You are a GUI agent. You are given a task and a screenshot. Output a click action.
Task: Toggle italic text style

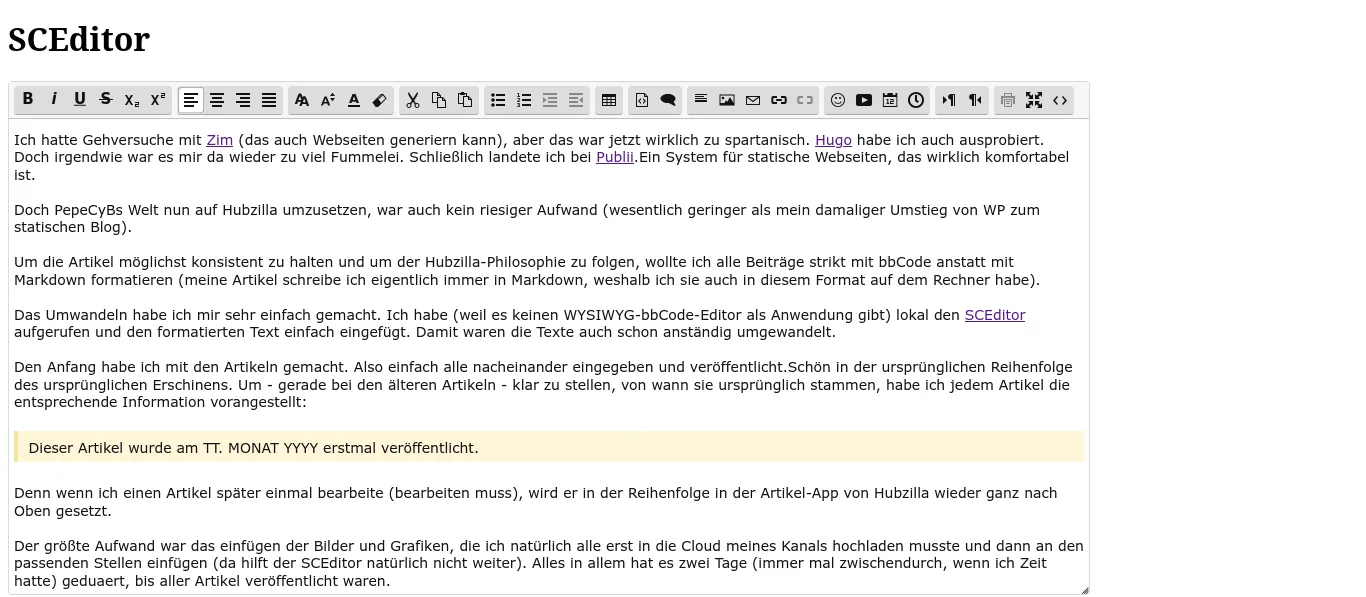[54, 100]
